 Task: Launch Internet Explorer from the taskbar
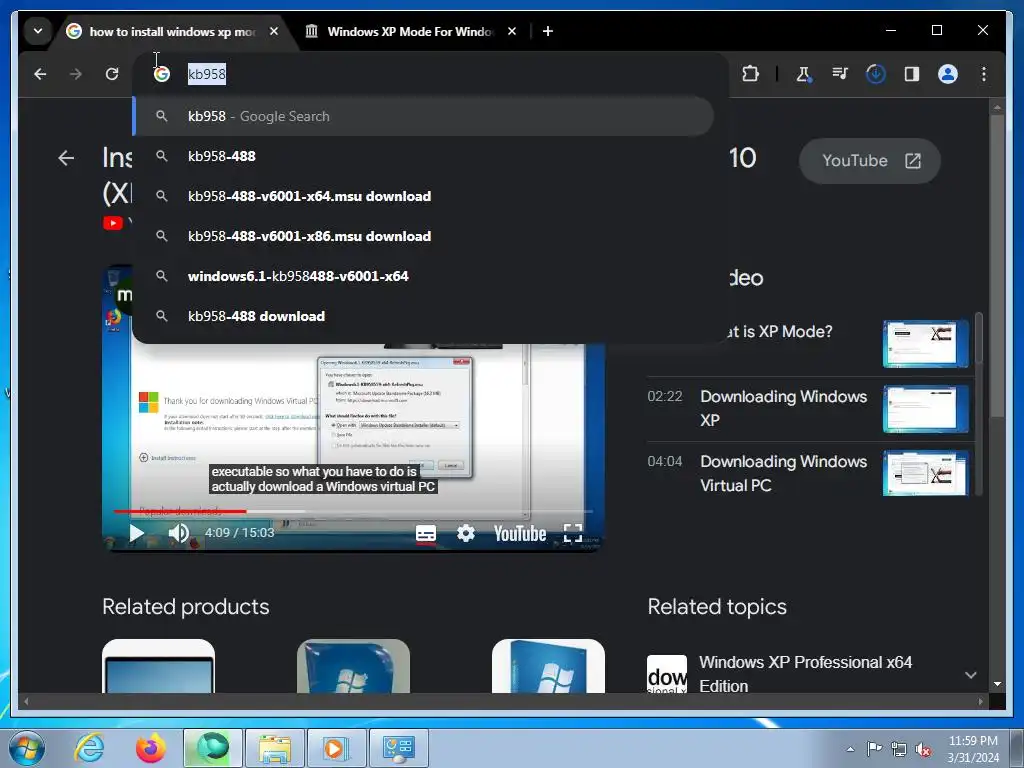click(88, 748)
